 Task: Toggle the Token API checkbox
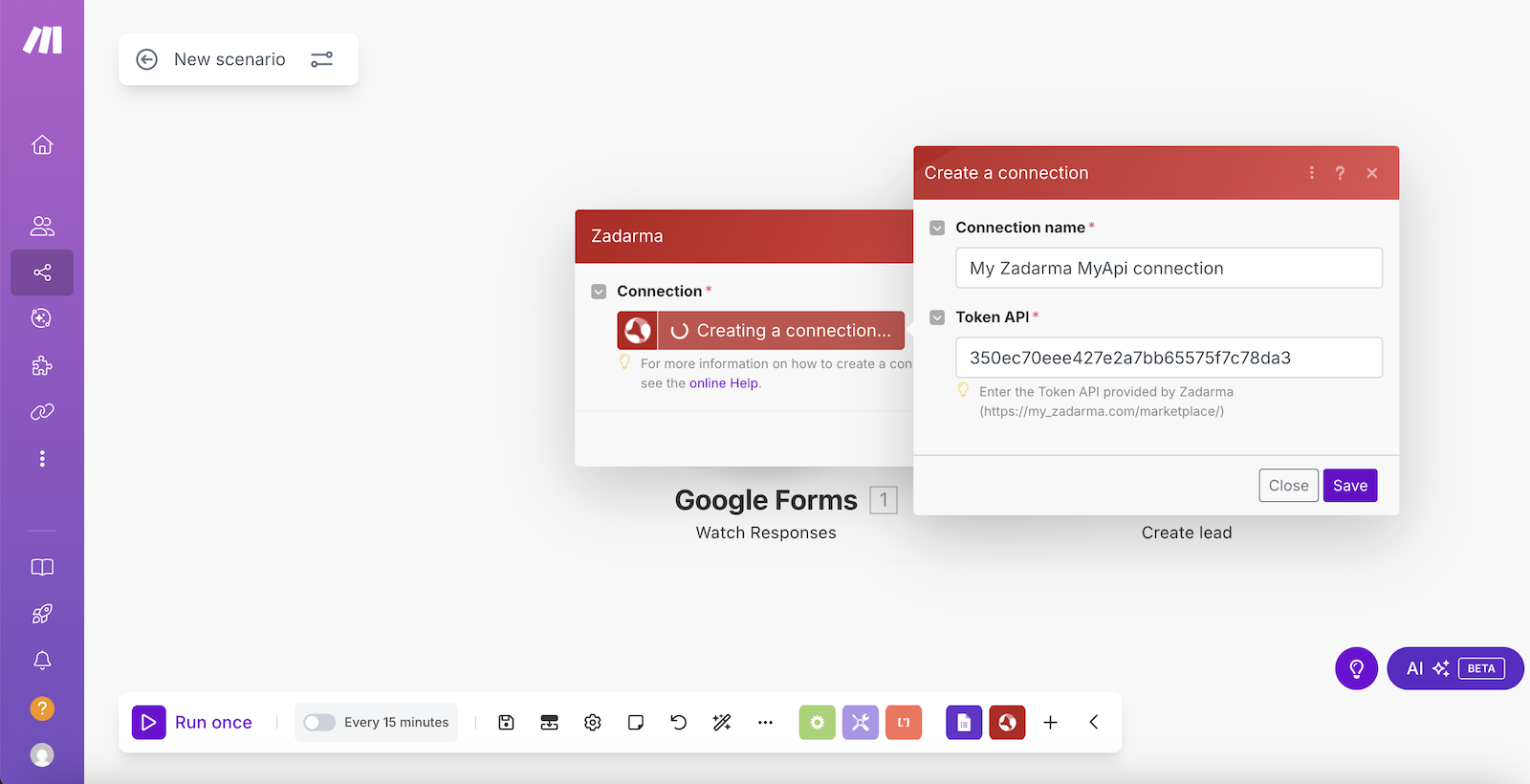point(937,317)
